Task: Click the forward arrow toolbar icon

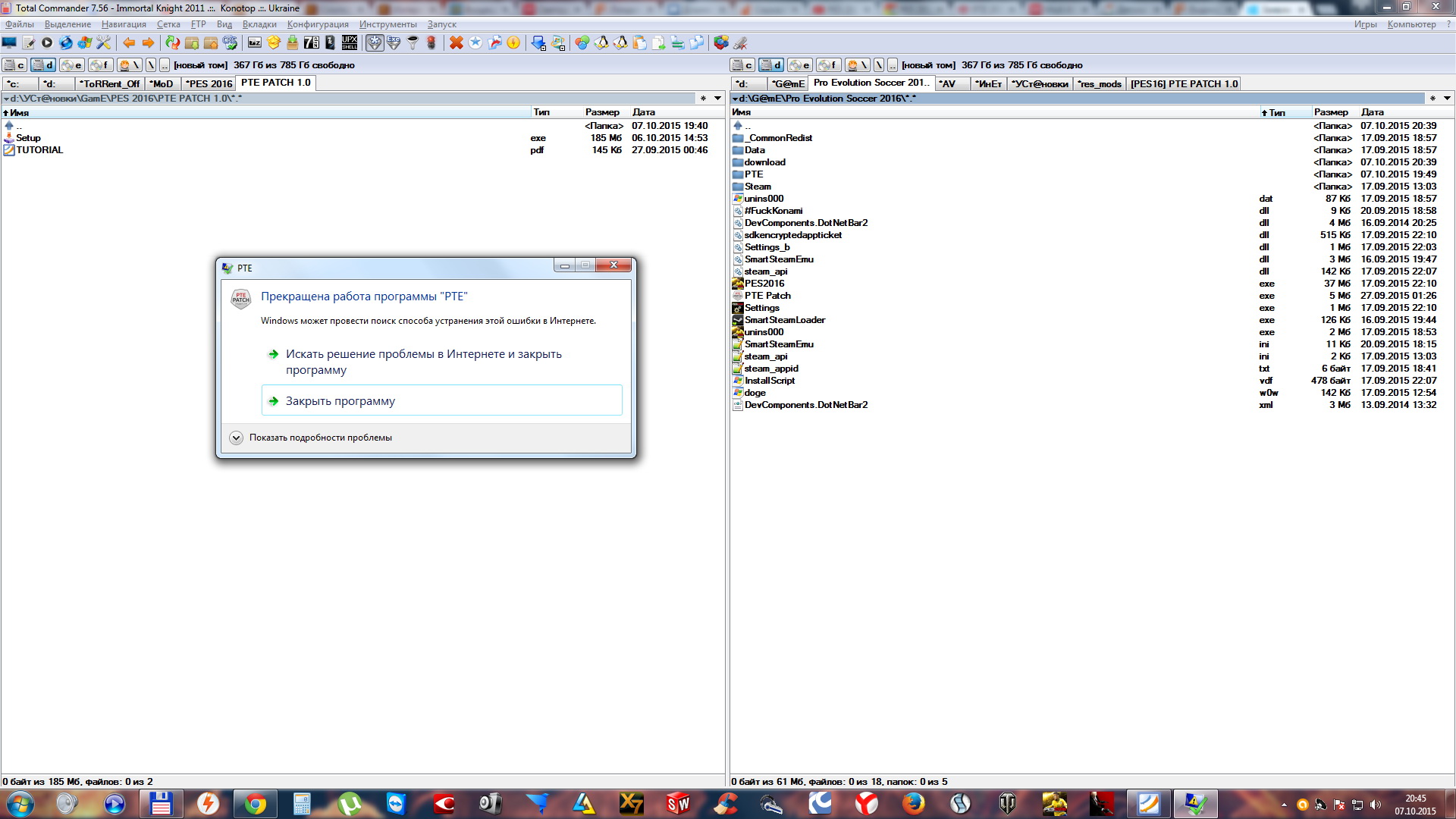Action: point(148,43)
